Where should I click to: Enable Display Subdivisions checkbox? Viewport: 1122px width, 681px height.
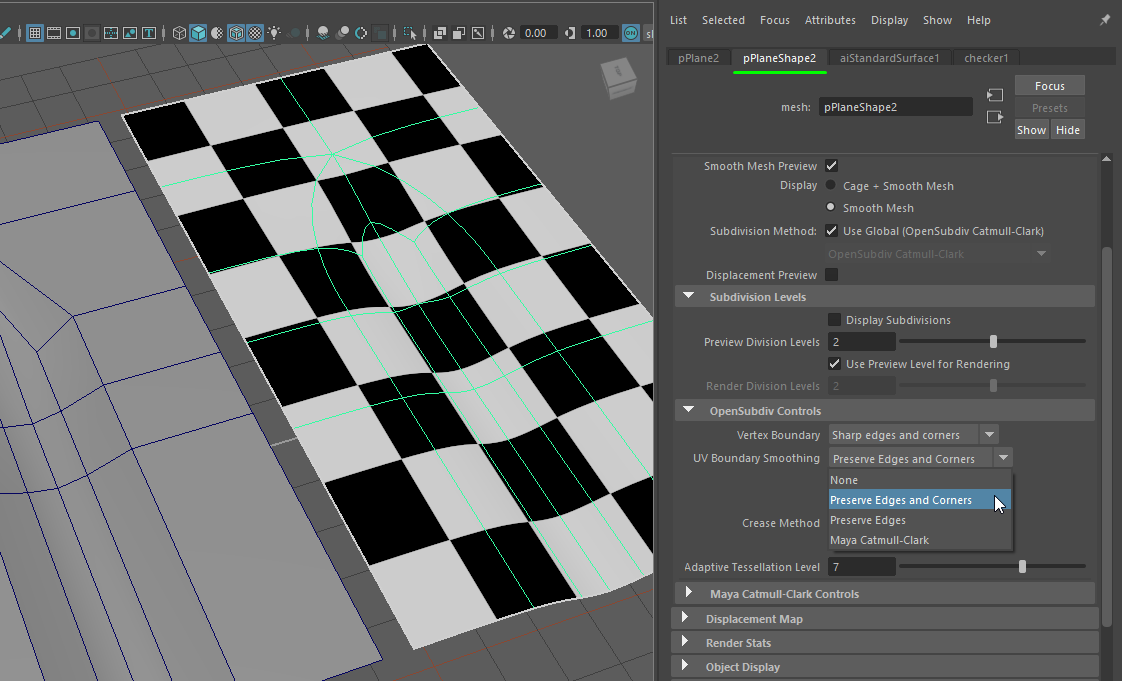click(834, 320)
